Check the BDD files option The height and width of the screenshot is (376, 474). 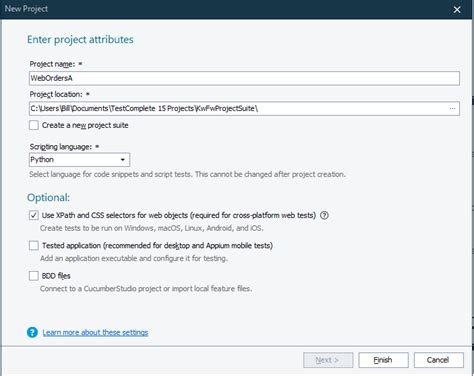click(34, 276)
